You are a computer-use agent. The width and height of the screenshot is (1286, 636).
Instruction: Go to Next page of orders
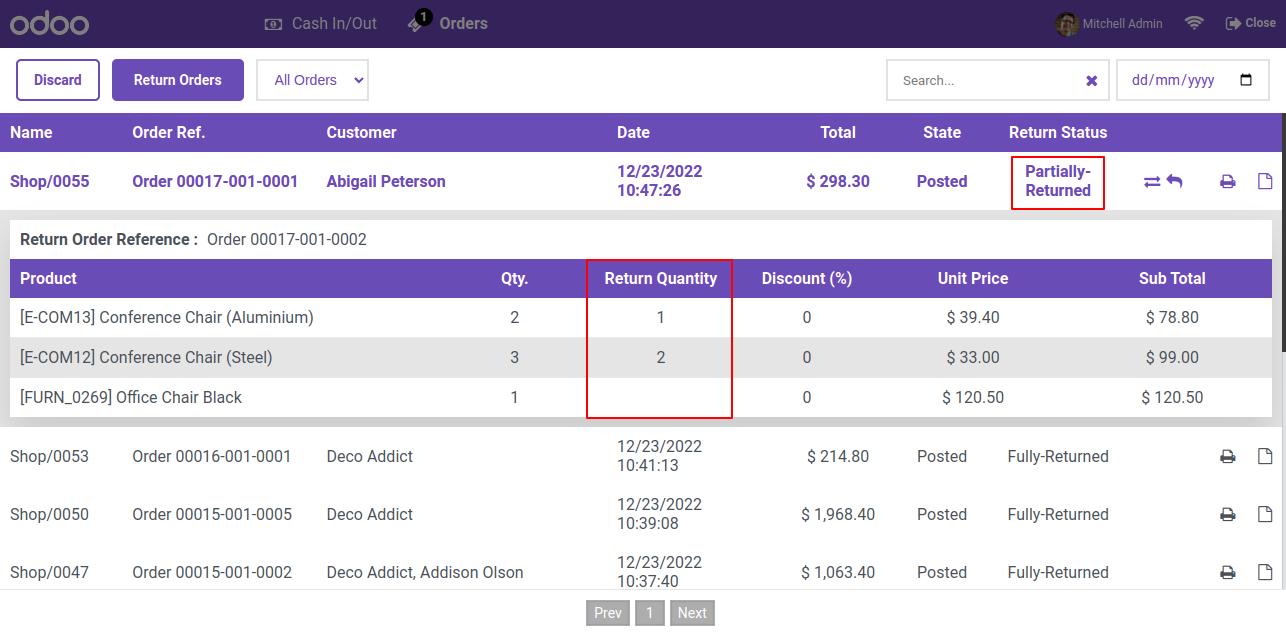click(692, 613)
